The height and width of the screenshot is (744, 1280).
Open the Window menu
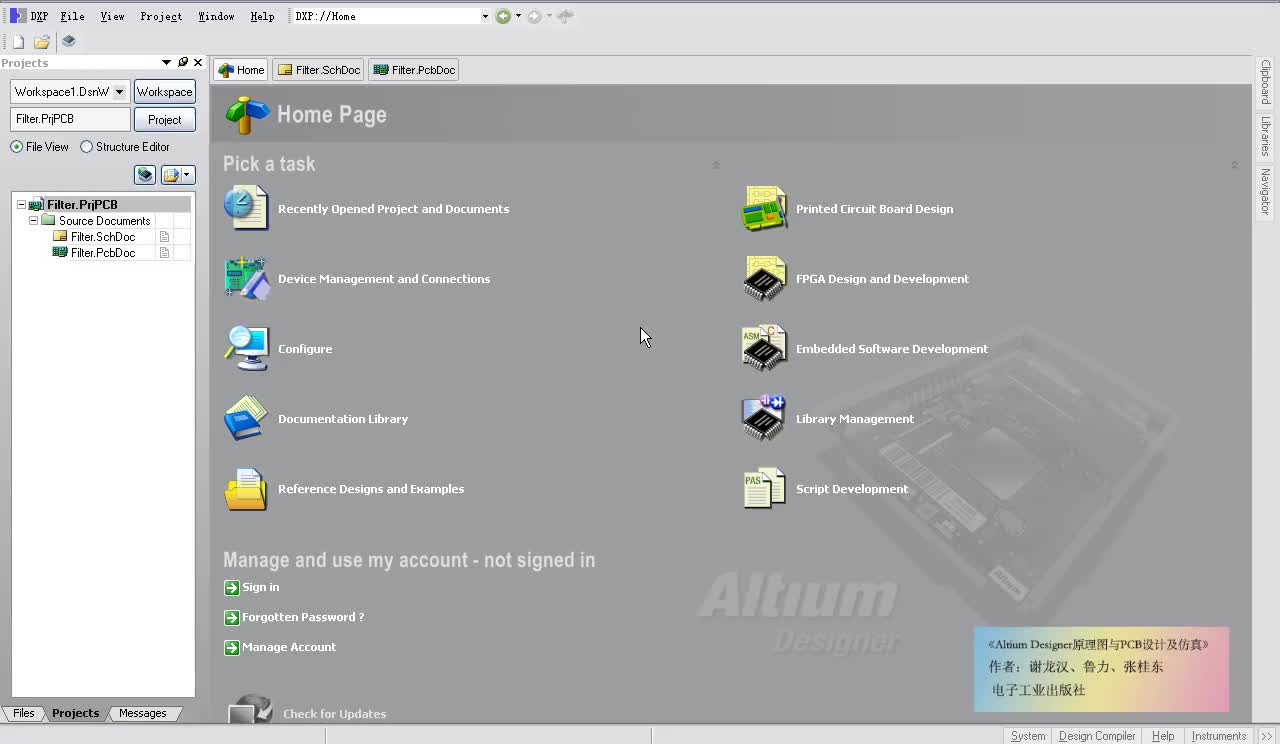point(216,16)
